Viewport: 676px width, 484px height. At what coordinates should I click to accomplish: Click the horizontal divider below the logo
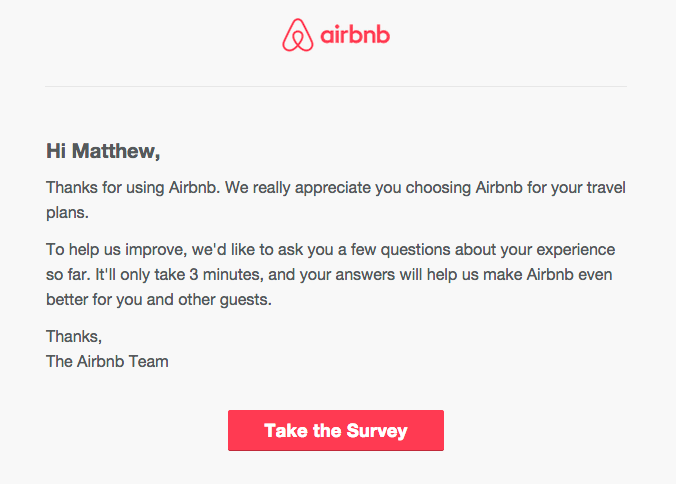point(336,86)
